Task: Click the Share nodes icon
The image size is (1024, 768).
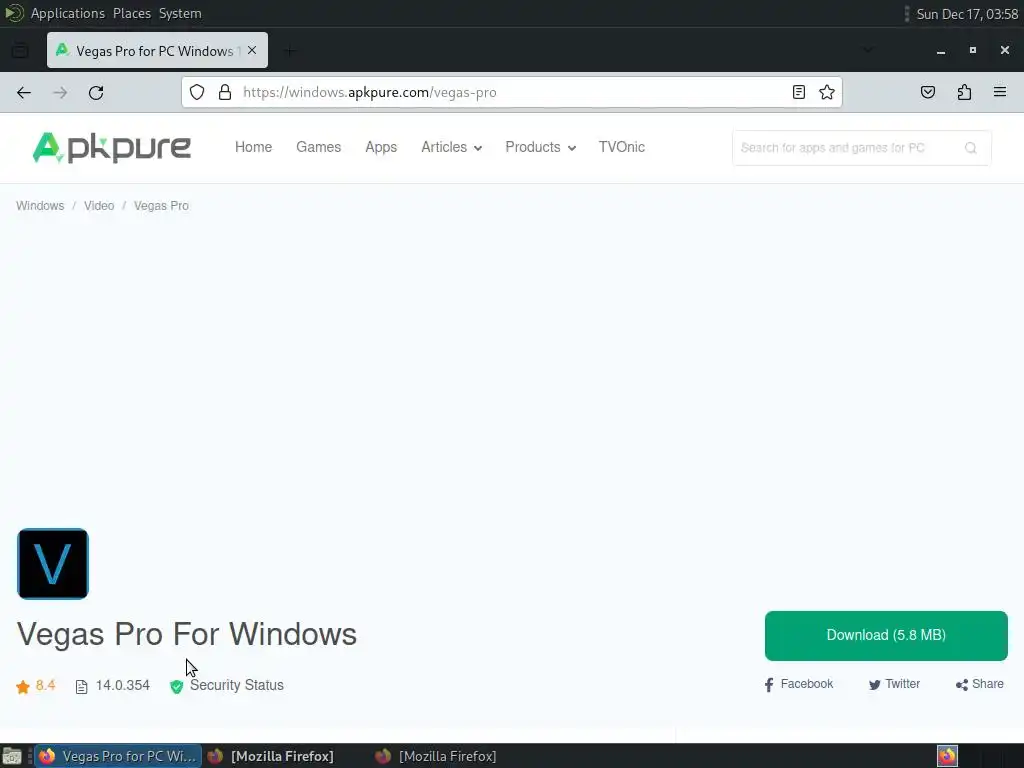Action: tap(961, 684)
